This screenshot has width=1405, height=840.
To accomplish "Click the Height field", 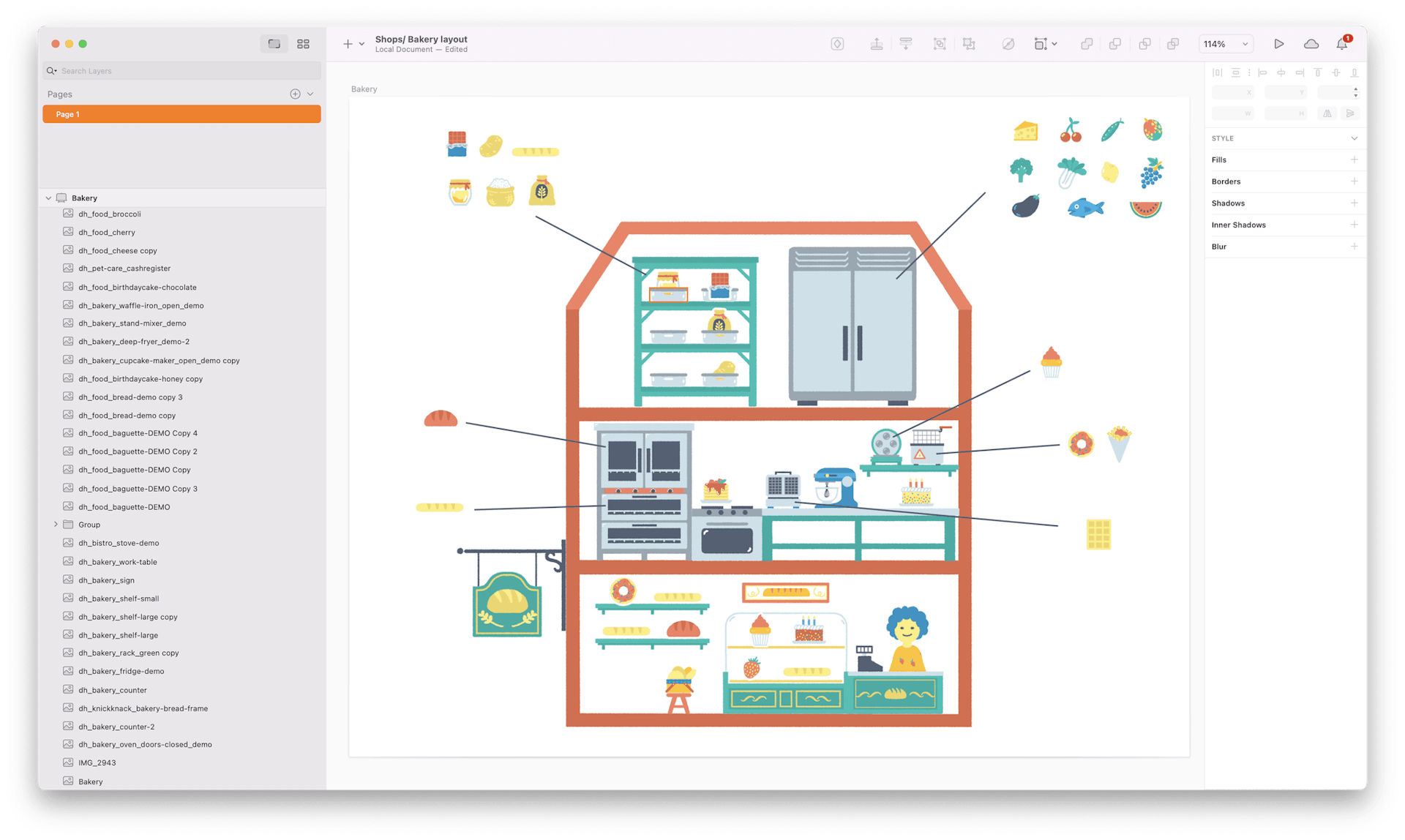I will click(1286, 113).
